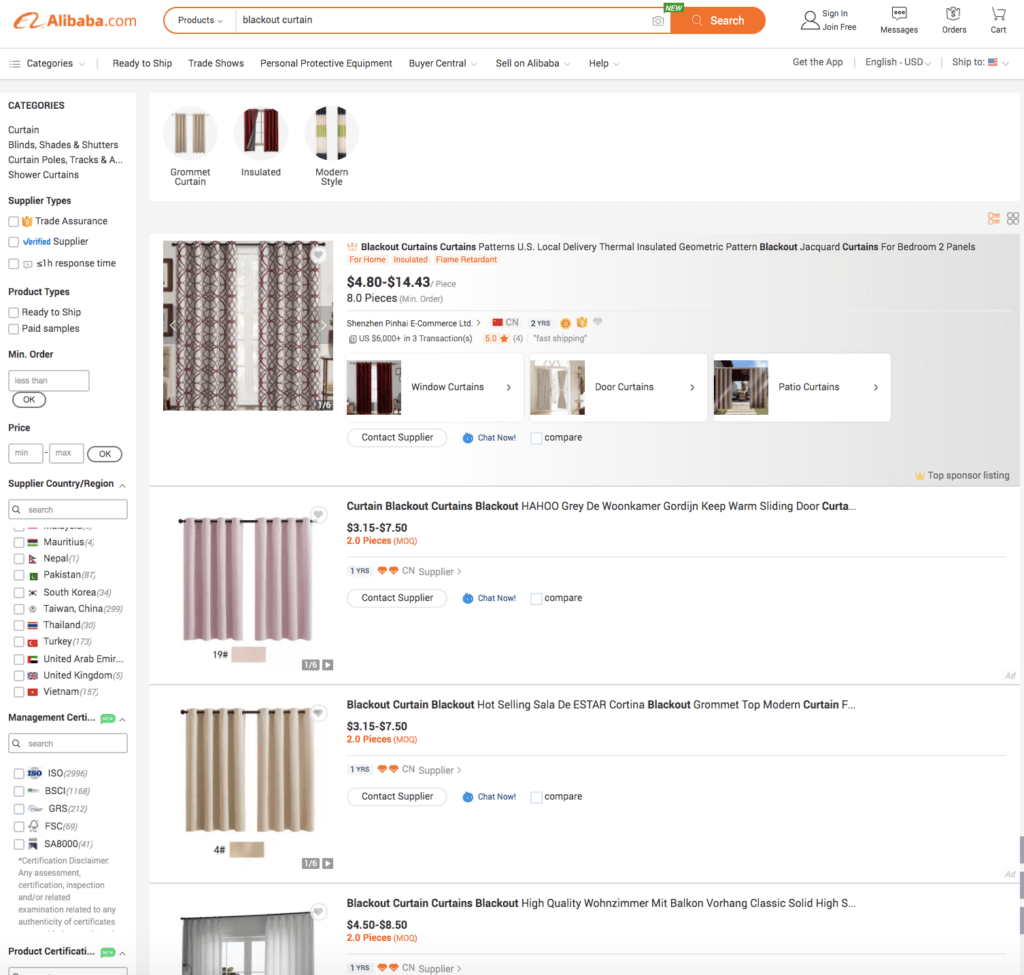The height and width of the screenshot is (975, 1024).
Task: Click Chat Now for the HAHOO Grey curtain
Action: pyautogui.click(x=489, y=598)
